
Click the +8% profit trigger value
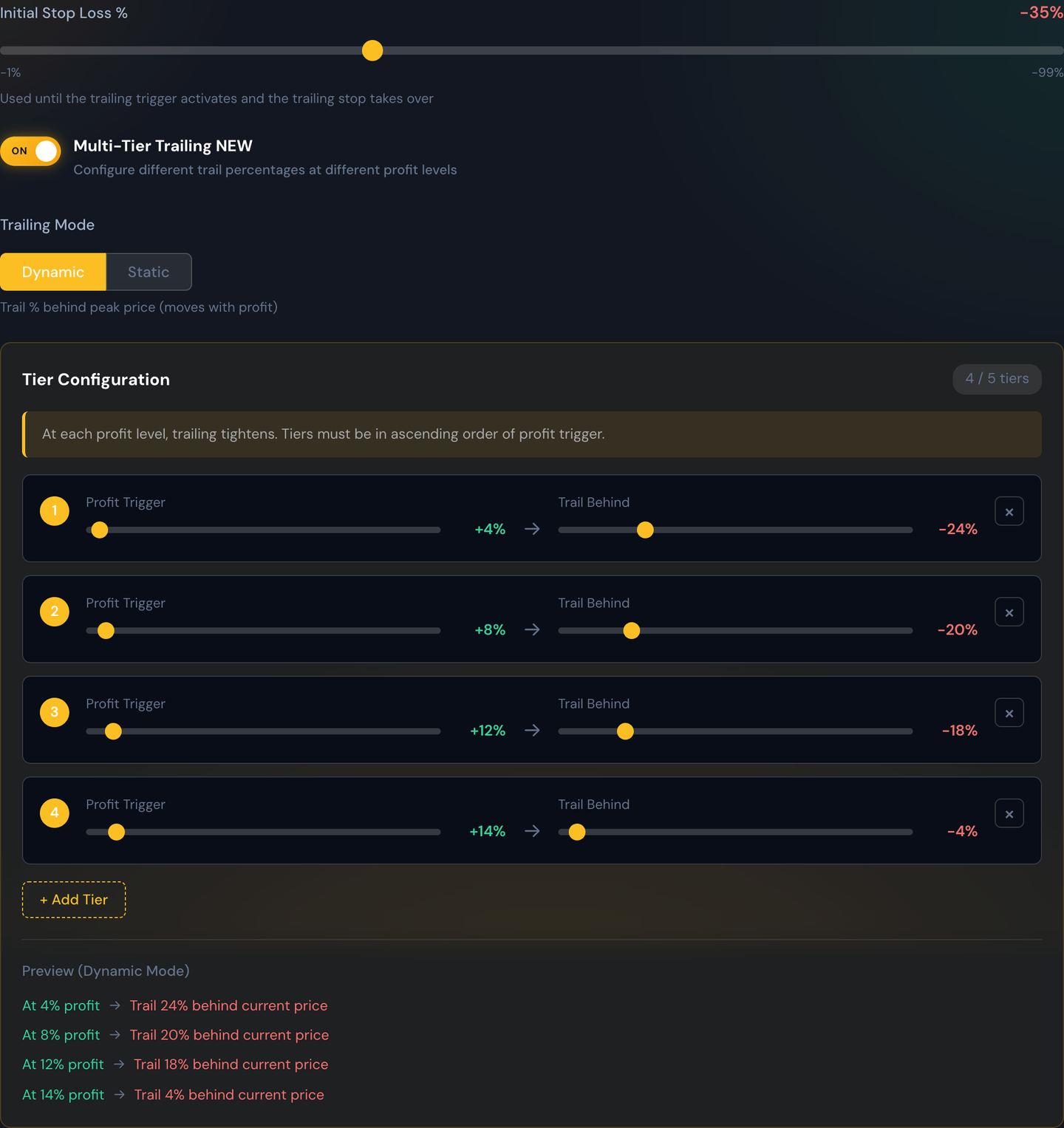(490, 629)
